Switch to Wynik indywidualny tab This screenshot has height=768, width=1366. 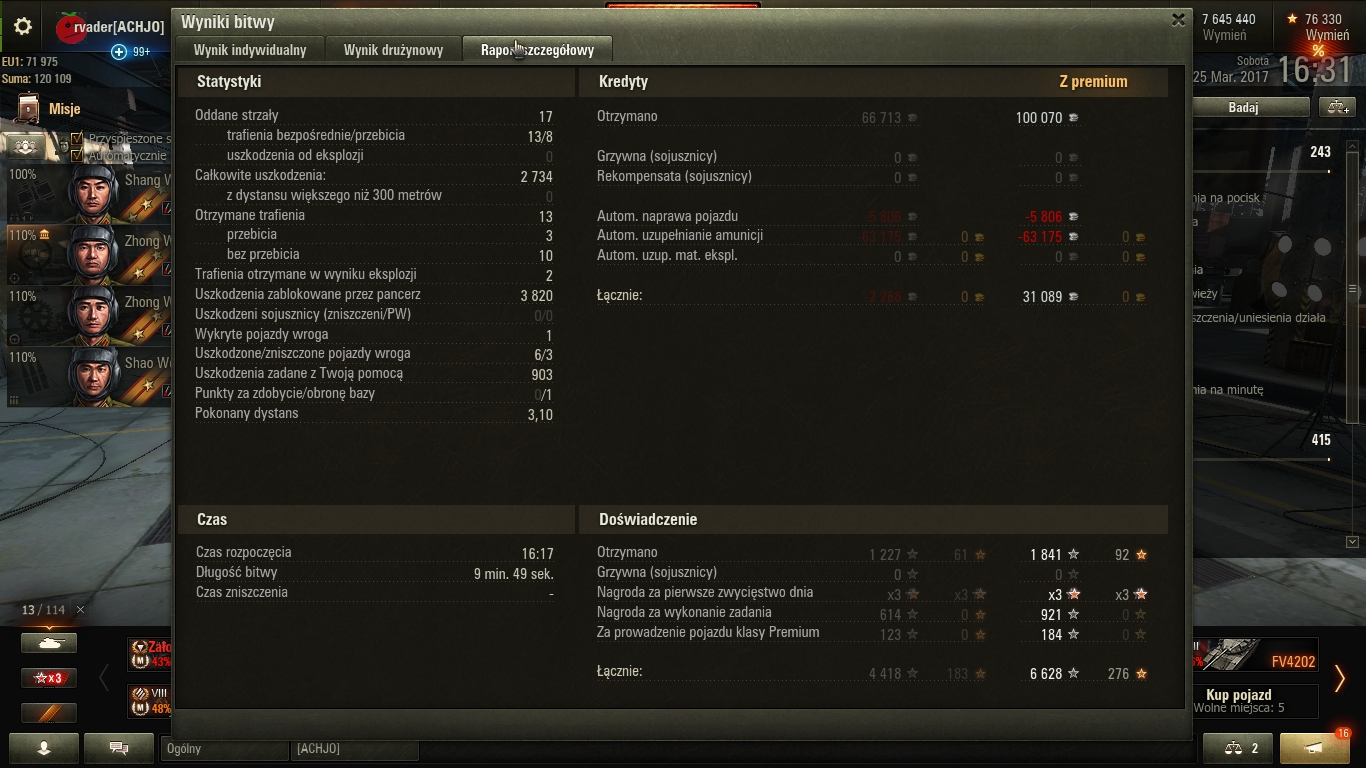click(x=250, y=49)
